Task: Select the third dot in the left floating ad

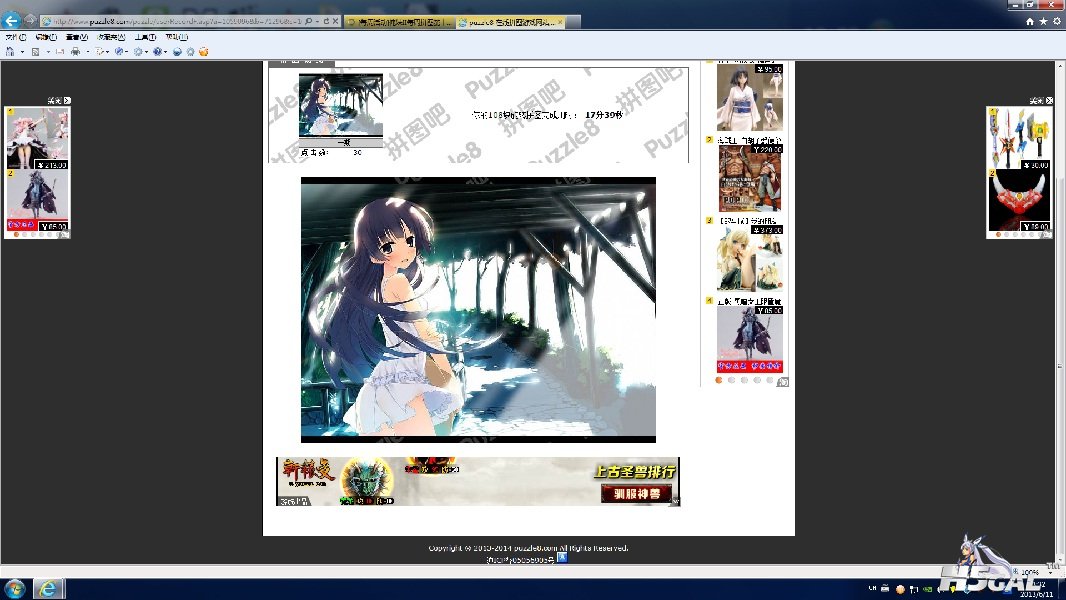Action: (x=33, y=234)
